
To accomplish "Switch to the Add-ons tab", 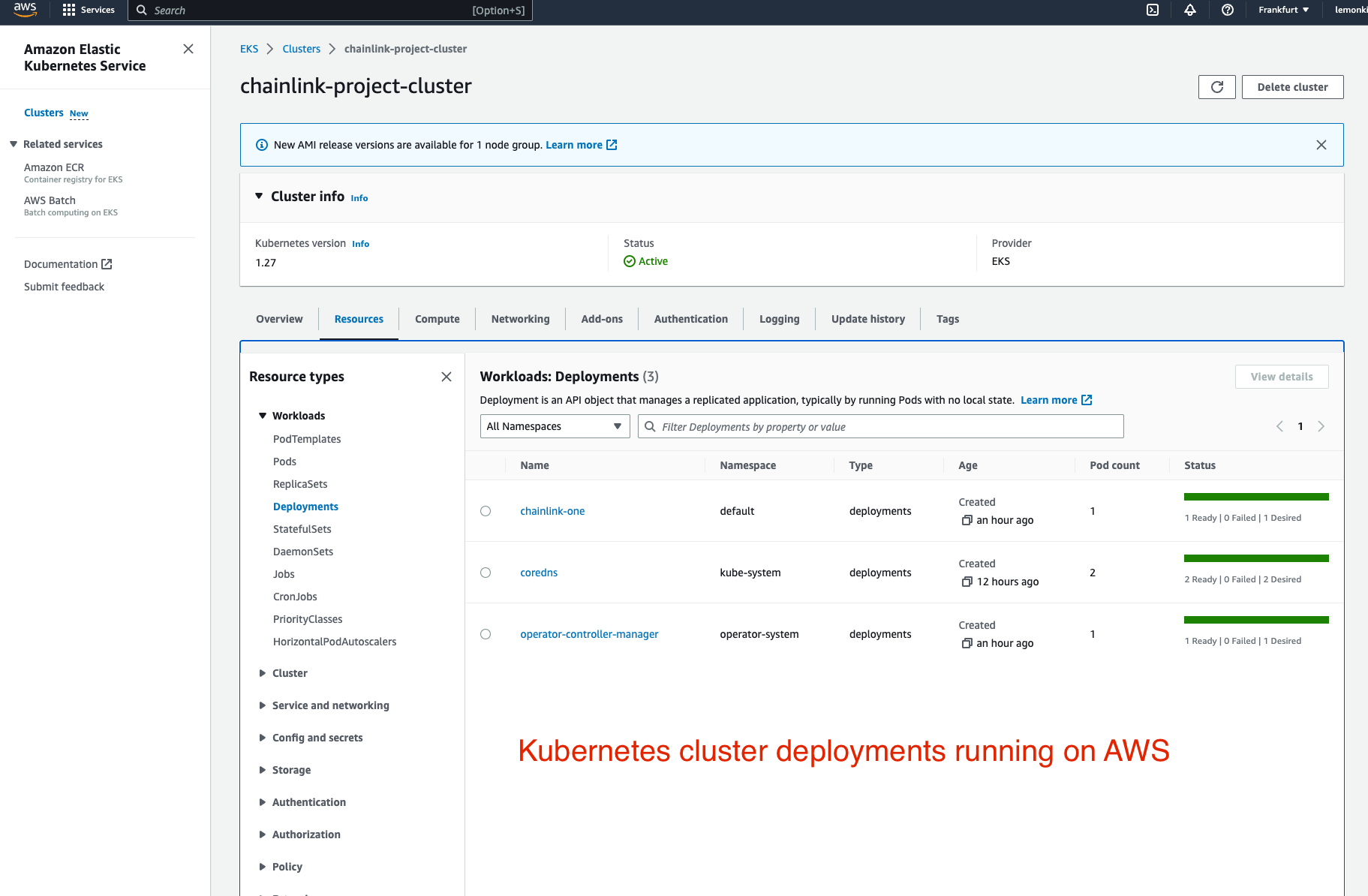I will pyautogui.click(x=602, y=319).
